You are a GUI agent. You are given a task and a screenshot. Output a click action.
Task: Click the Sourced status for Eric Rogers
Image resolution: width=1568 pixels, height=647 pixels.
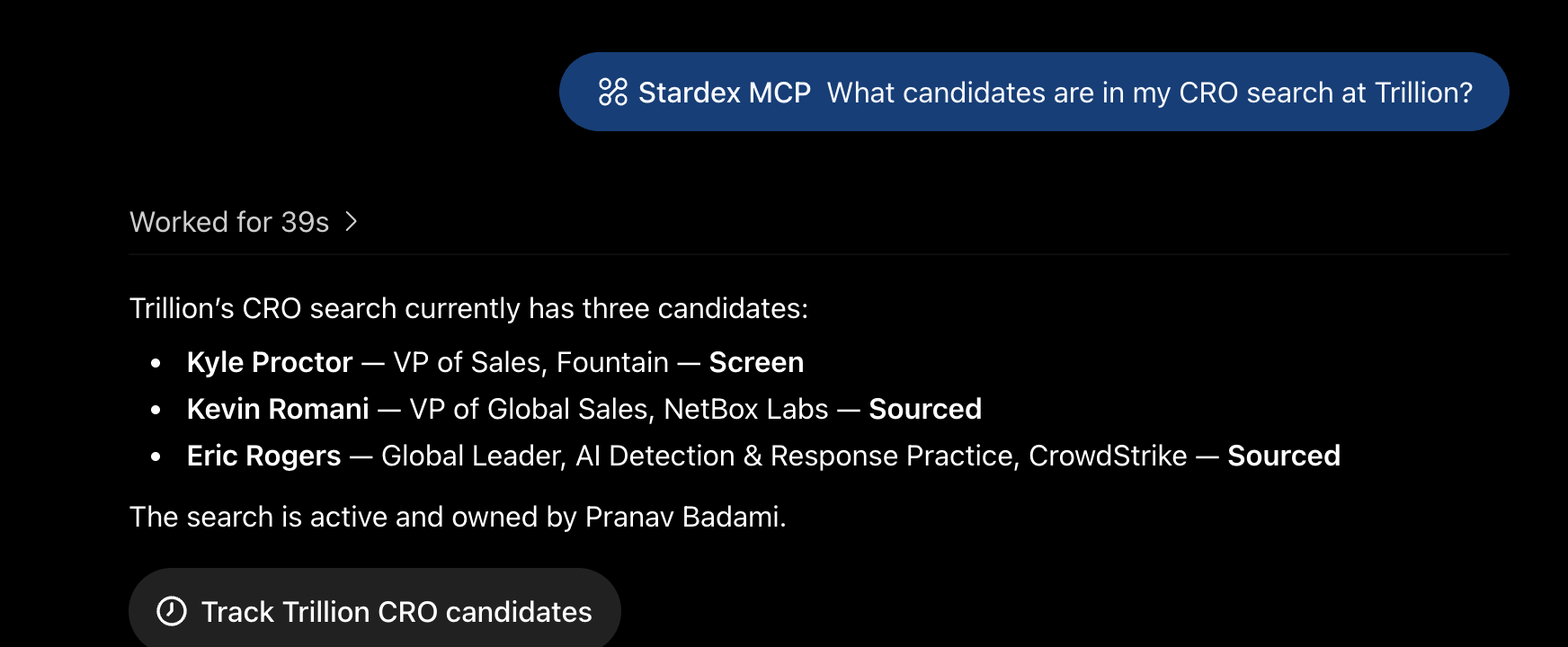click(x=1284, y=456)
